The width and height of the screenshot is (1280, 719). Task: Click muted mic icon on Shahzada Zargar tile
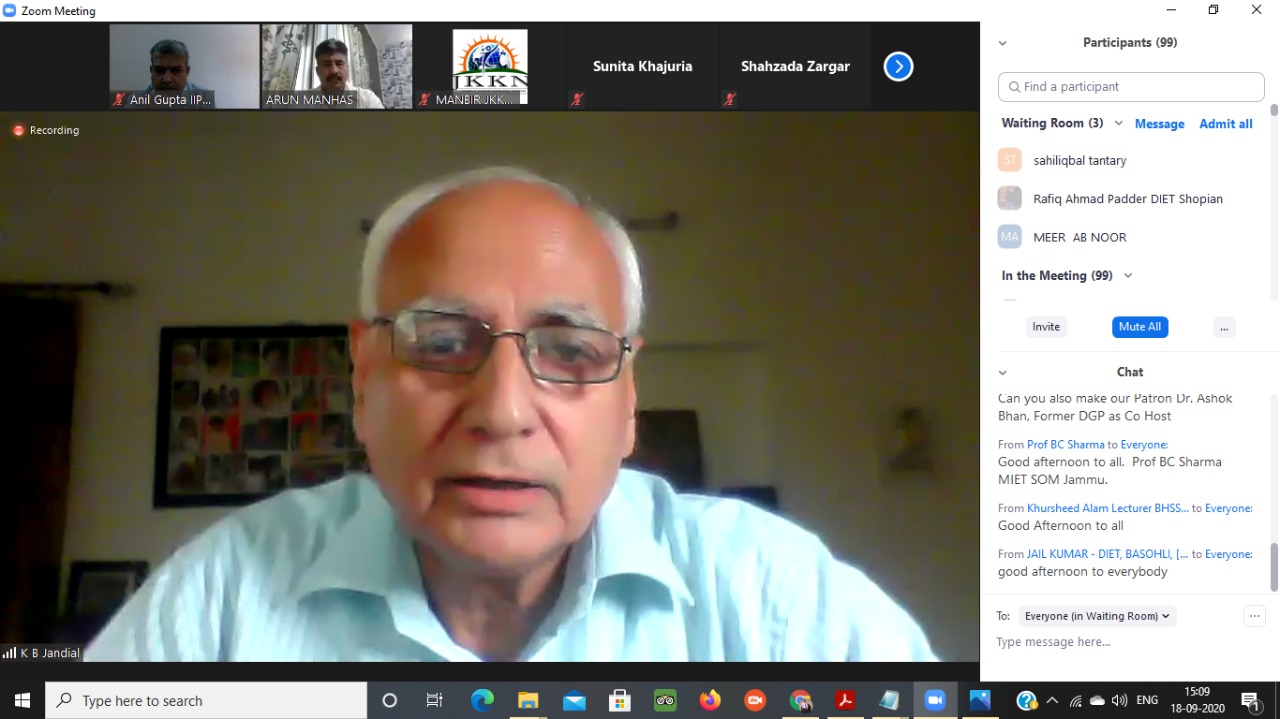pos(730,100)
